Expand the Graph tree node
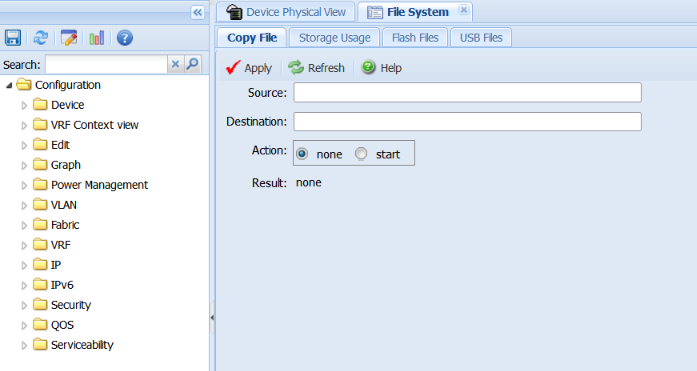Viewport: 697px width, 371px height. (x=24, y=165)
